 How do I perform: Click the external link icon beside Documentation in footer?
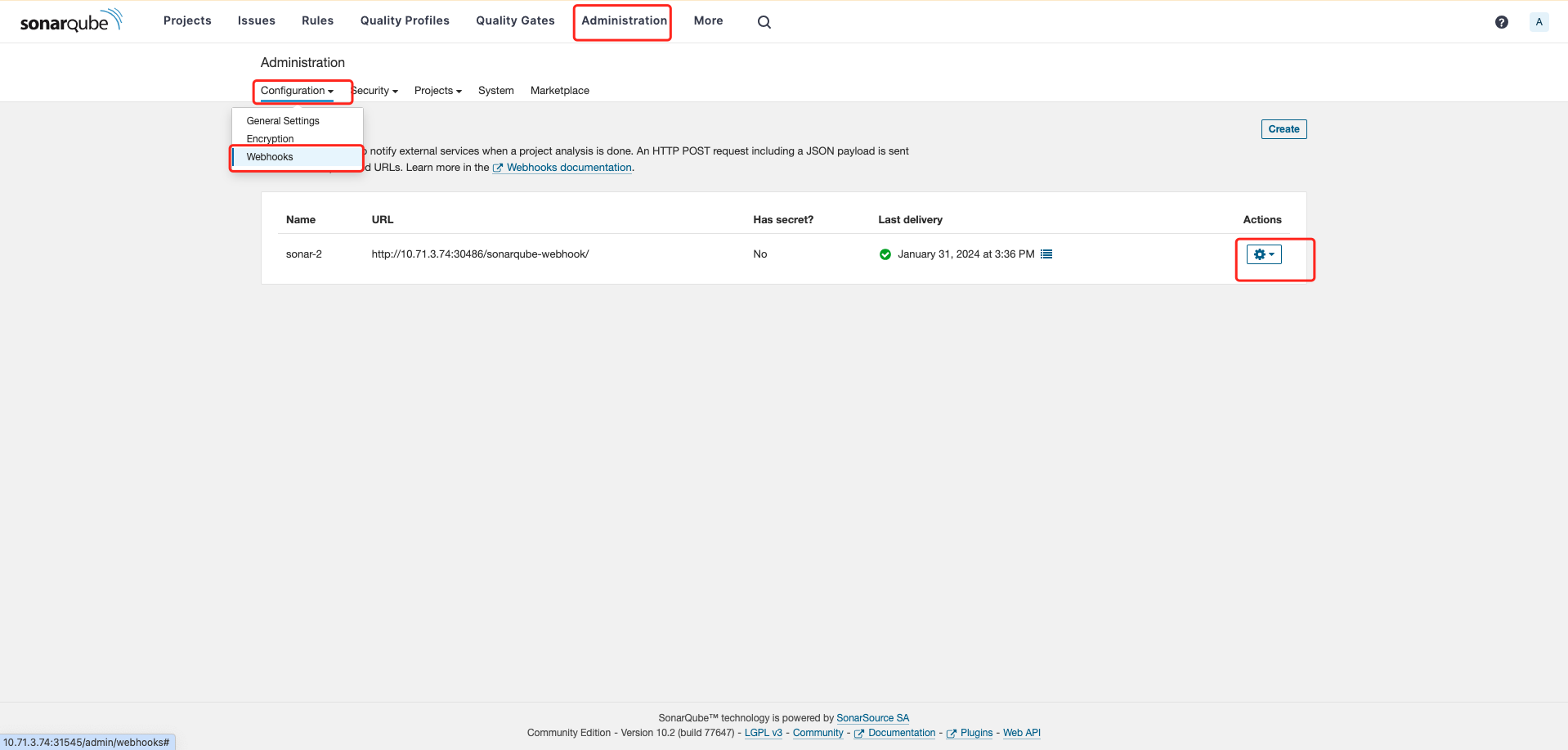pos(858,733)
